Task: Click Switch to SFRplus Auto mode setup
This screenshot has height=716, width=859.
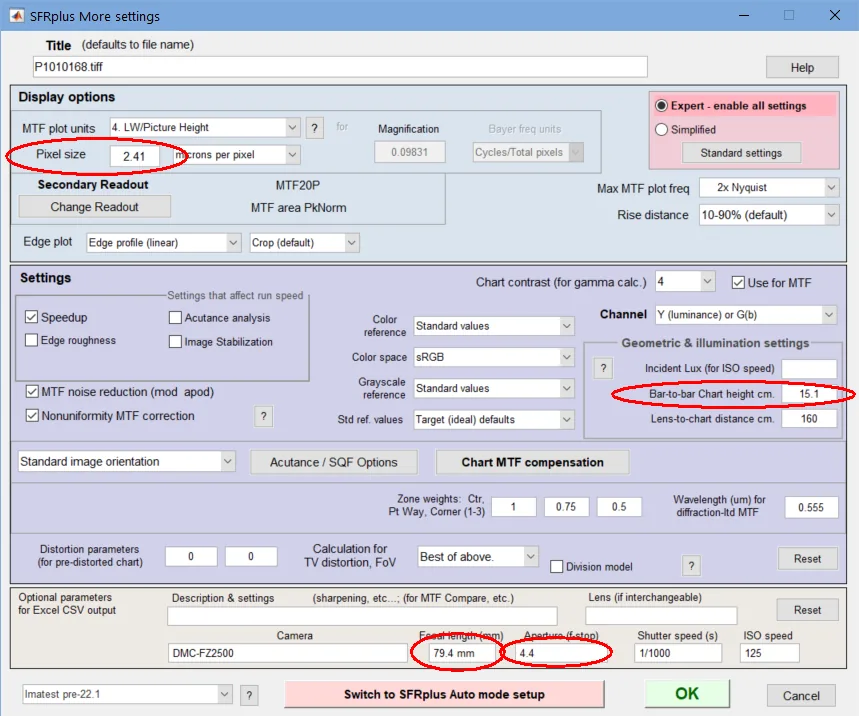Action: pyautogui.click(x=444, y=694)
